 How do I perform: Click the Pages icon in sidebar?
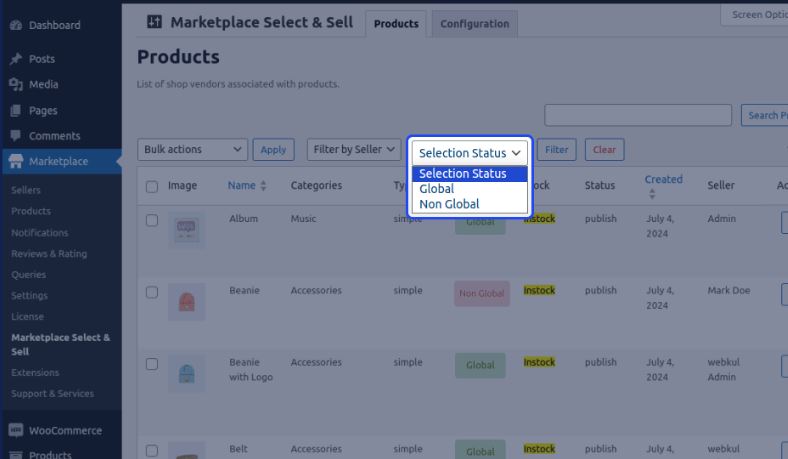click(x=16, y=111)
